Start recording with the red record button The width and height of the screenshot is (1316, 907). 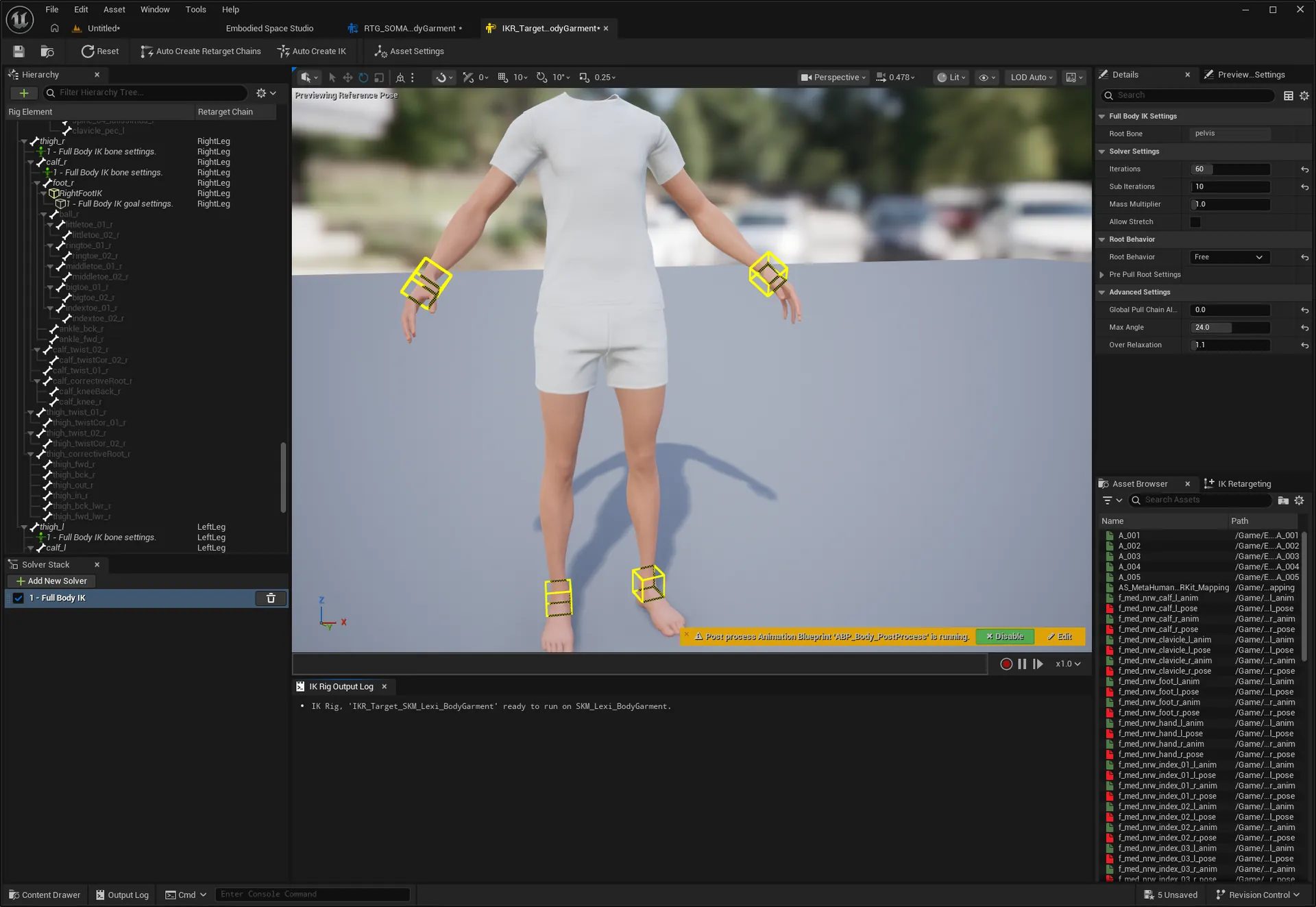[x=1006, y=664]
